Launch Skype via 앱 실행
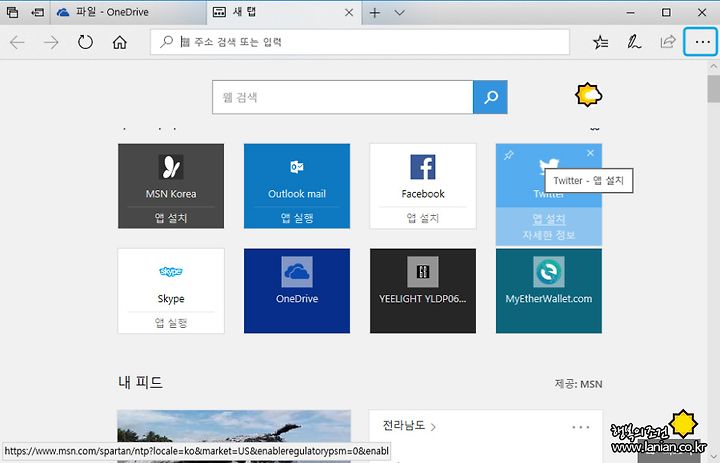720x463 pixels. coord(171,322)
